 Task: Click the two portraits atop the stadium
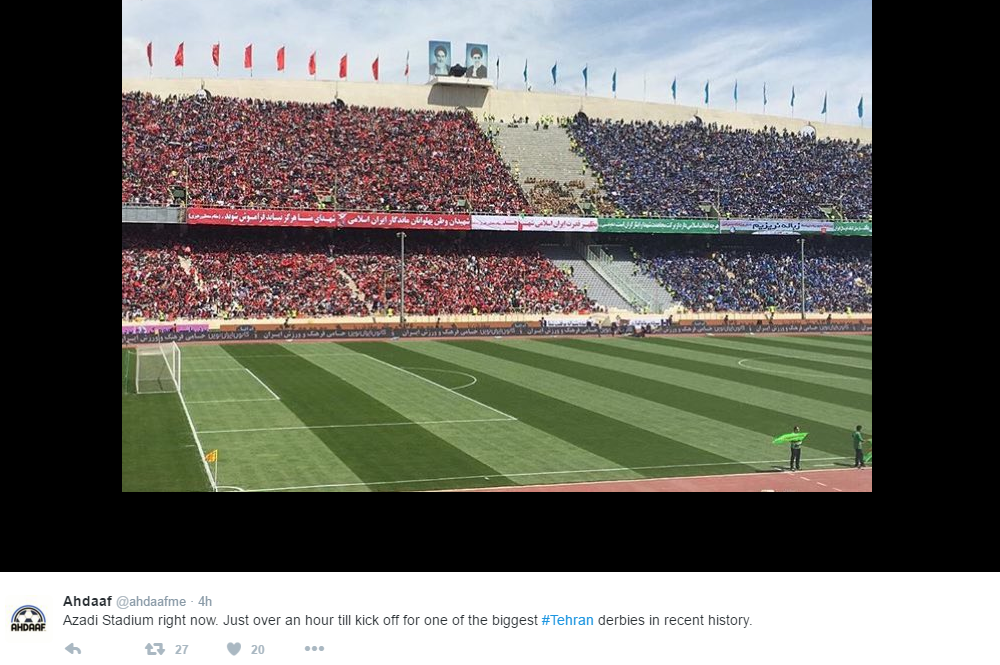coord(459,60)
